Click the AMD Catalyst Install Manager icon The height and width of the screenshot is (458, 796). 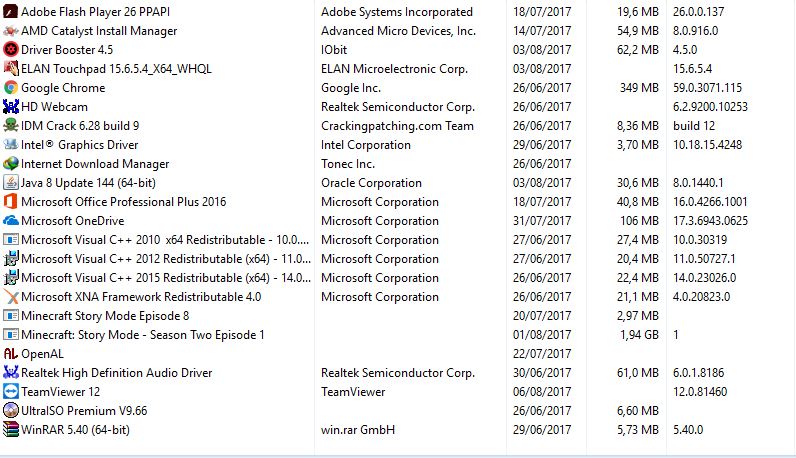(x=11, y=31)
